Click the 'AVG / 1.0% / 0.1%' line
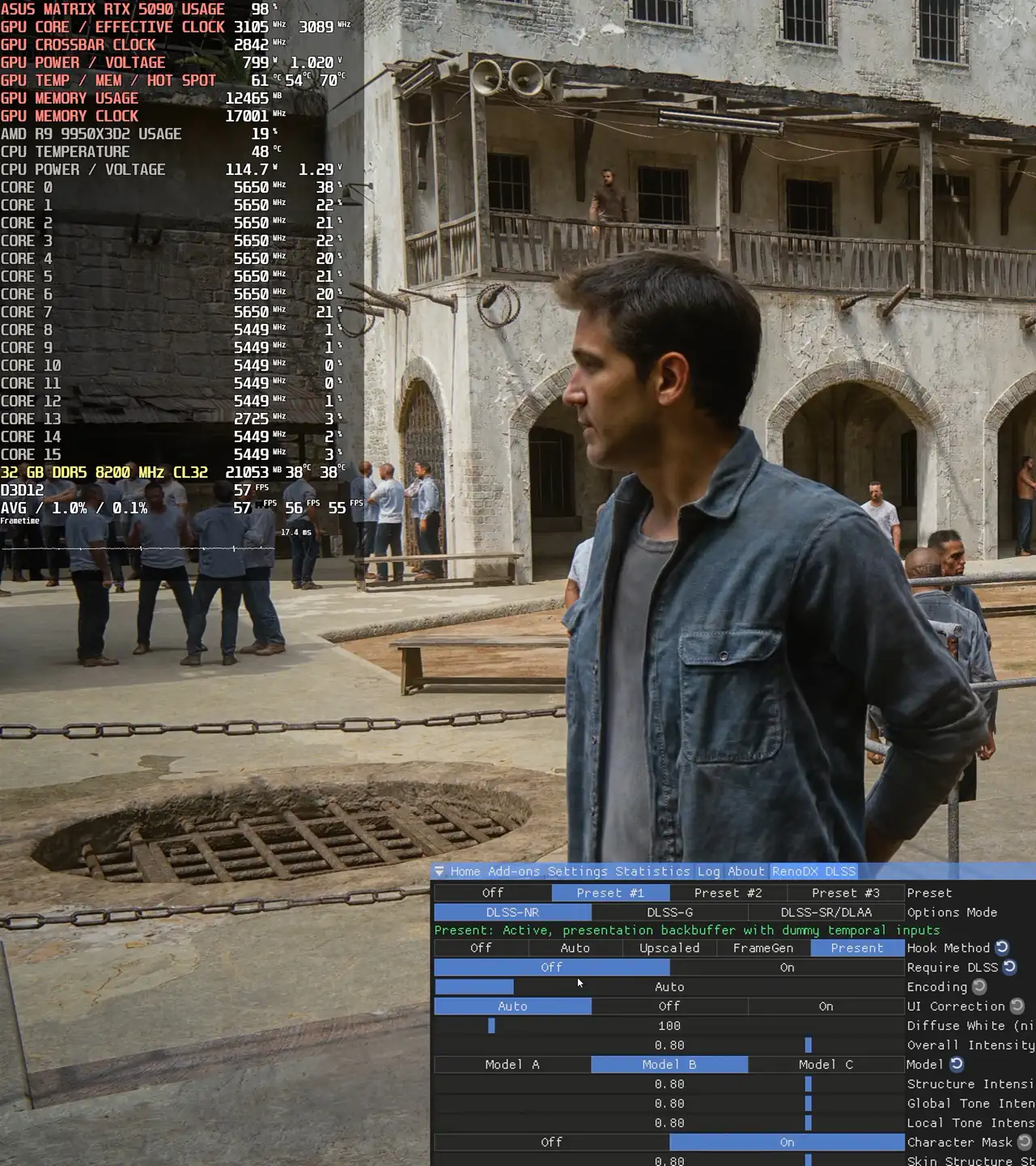1036x1166 pixels. 182,508
